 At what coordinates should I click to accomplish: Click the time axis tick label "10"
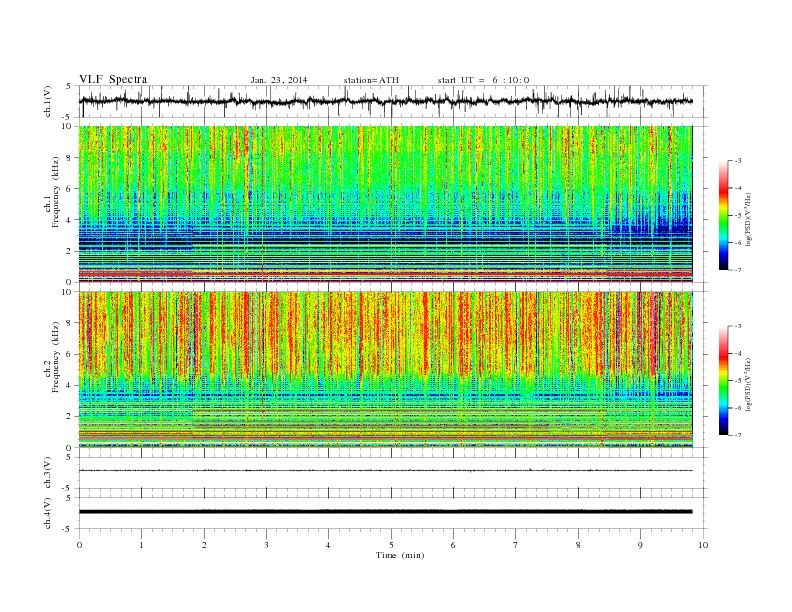[x=703, y=545]
